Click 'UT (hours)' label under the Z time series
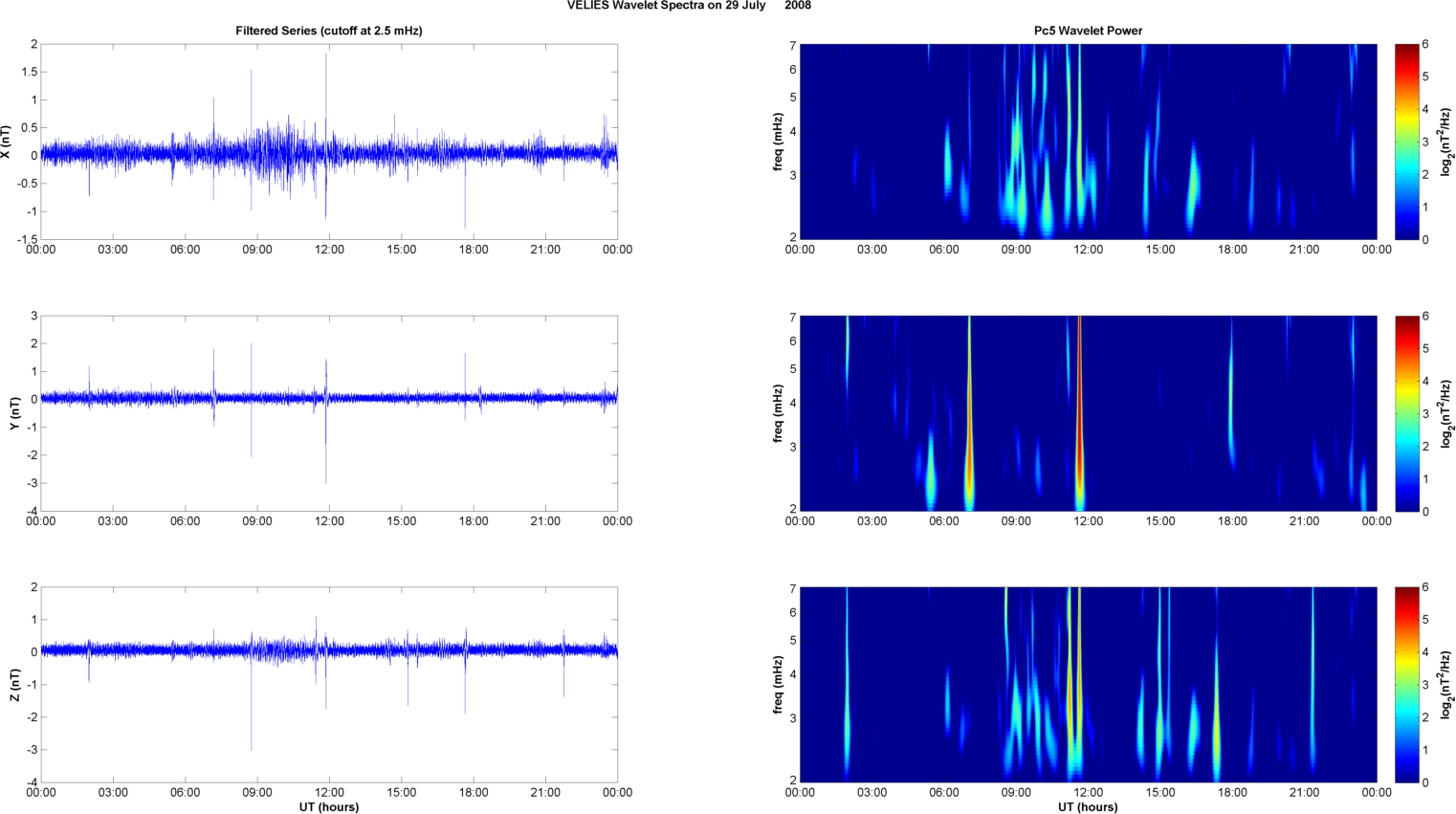The height and width of the screenshot is (814, 1456). tap(329, 806)
